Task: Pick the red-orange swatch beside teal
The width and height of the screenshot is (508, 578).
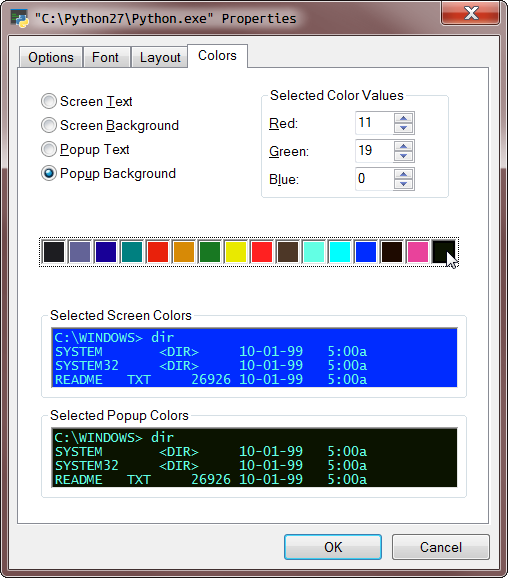Action: (x=158, y=252)
